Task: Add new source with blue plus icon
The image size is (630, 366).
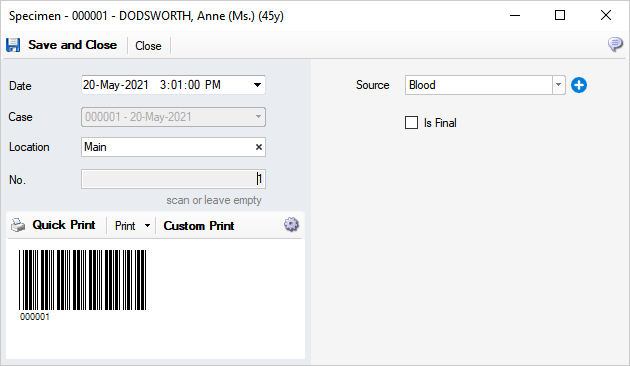Action: pos(579,85)
